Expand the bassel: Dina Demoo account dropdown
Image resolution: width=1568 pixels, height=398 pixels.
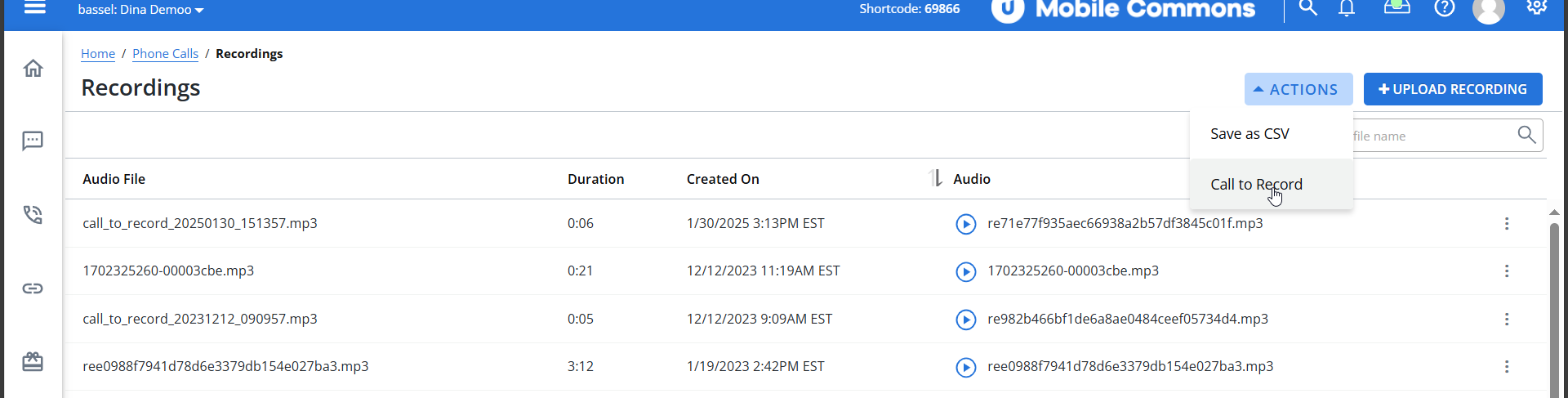140,10
